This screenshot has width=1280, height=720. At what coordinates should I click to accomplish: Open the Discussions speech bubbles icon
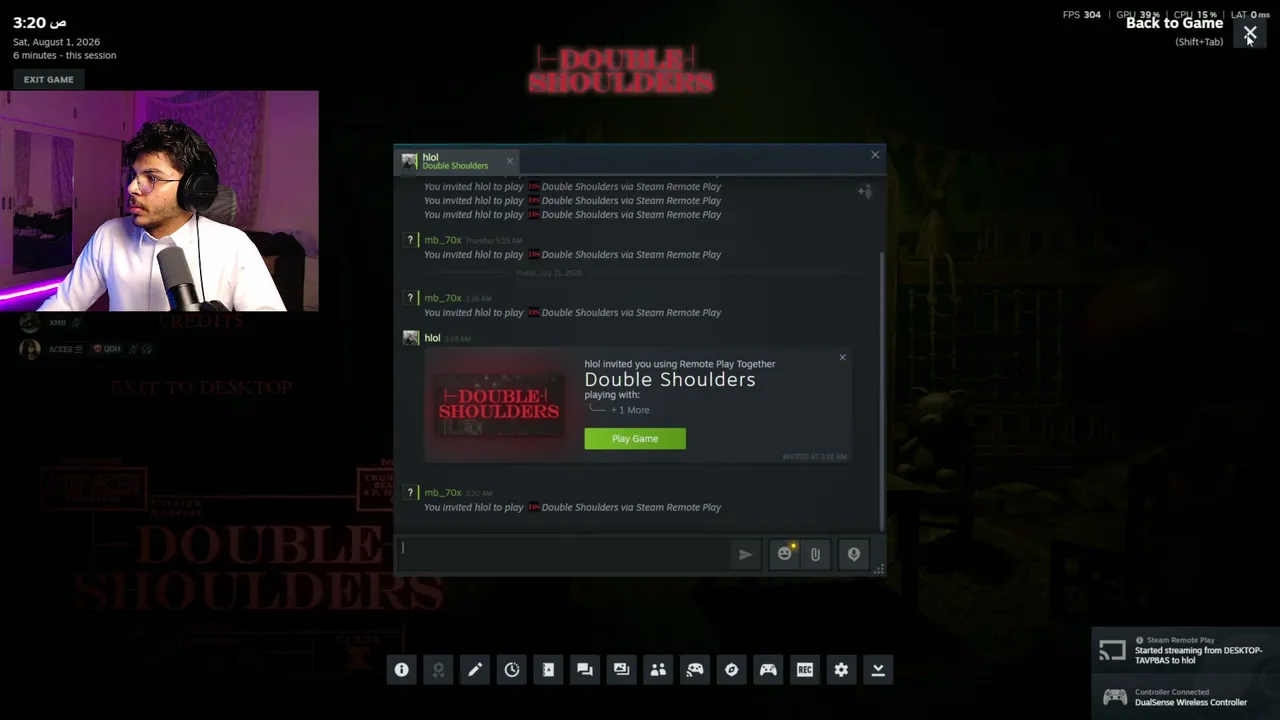pyautogui.click(x=585, y=670)
